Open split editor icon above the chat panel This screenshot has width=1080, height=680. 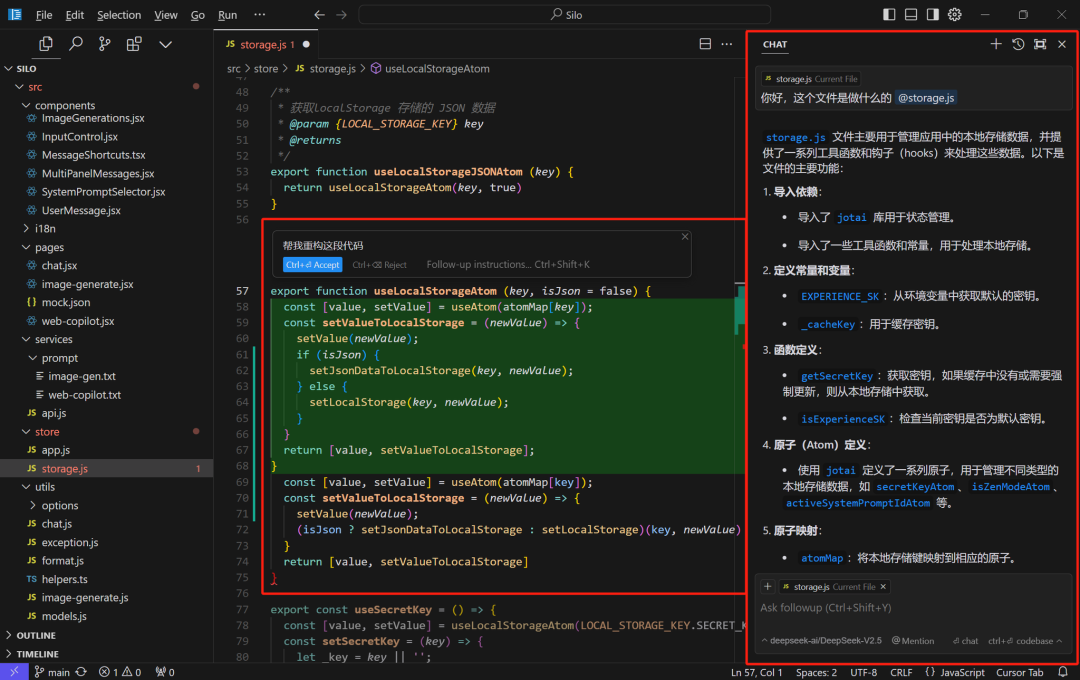pos(705,44)
